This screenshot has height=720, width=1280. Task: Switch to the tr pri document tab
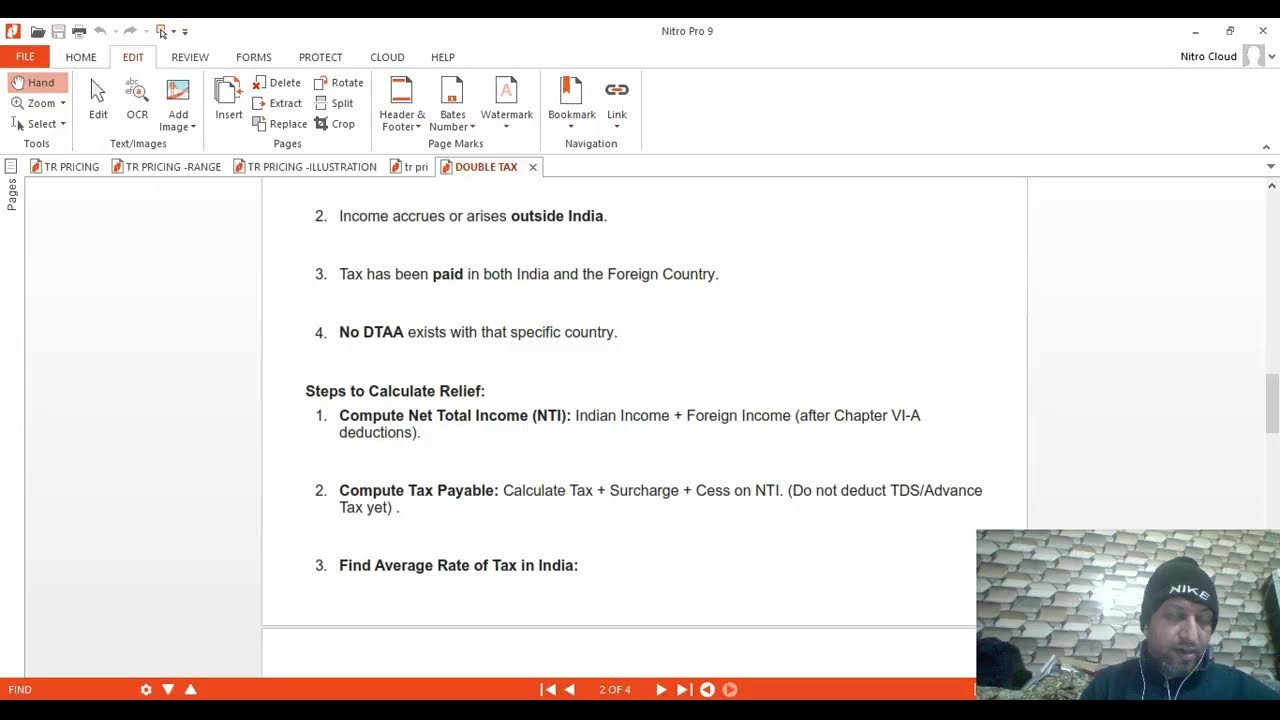(x=409, y=167)
